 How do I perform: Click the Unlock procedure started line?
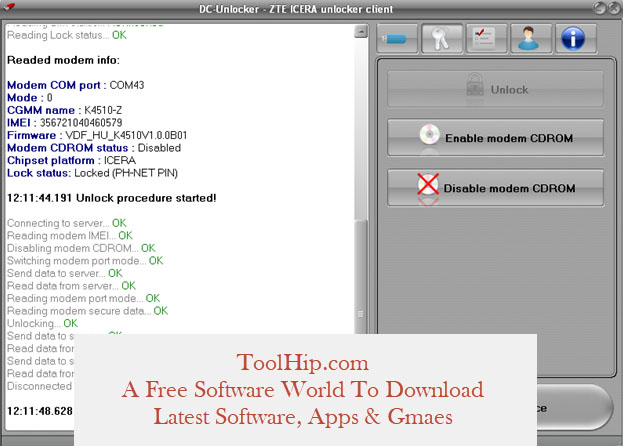coord(112,198)
